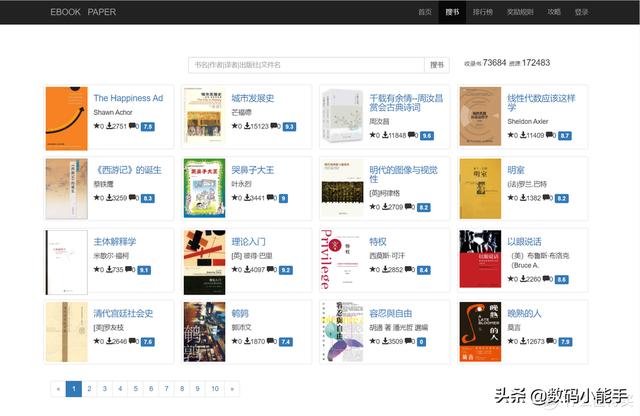Click the EBOOK PAPER site logo

click(83, 12)
